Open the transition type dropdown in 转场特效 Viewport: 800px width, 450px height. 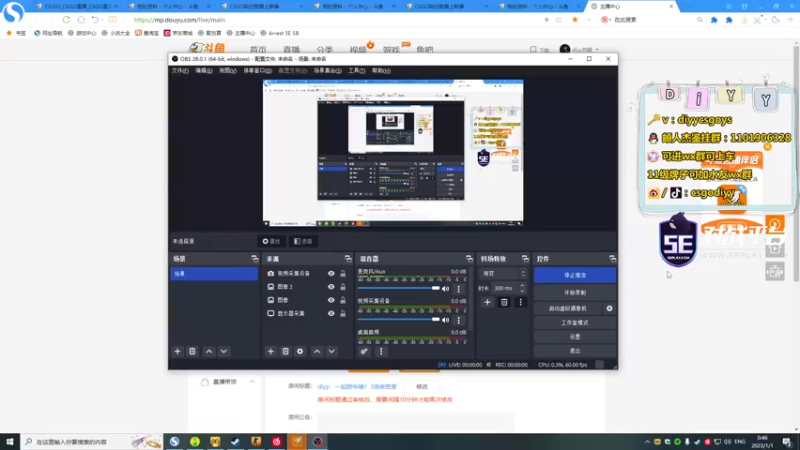(503, 273)
